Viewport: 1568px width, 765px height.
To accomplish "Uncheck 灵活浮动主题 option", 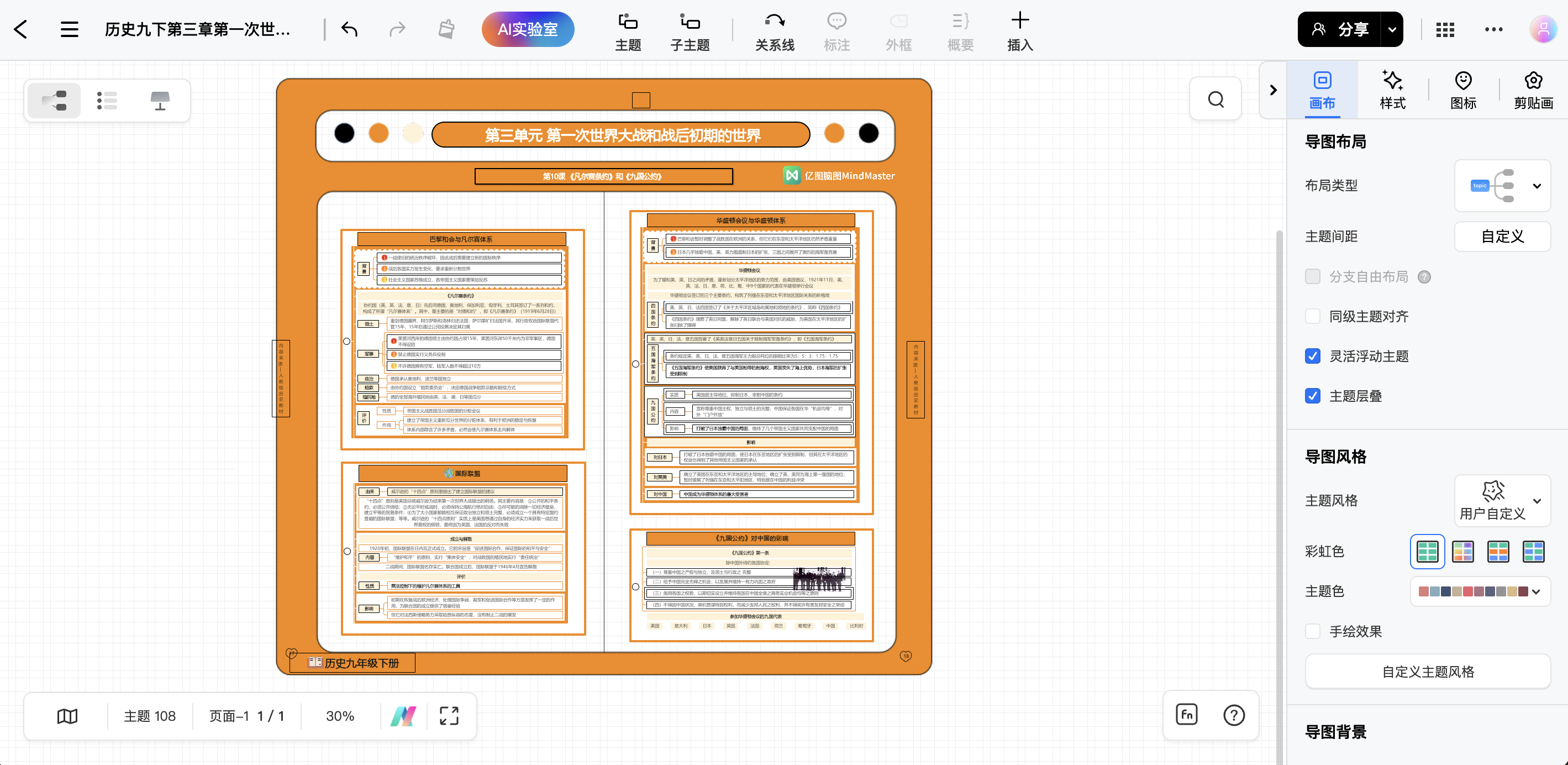I will coord(1313,357).
